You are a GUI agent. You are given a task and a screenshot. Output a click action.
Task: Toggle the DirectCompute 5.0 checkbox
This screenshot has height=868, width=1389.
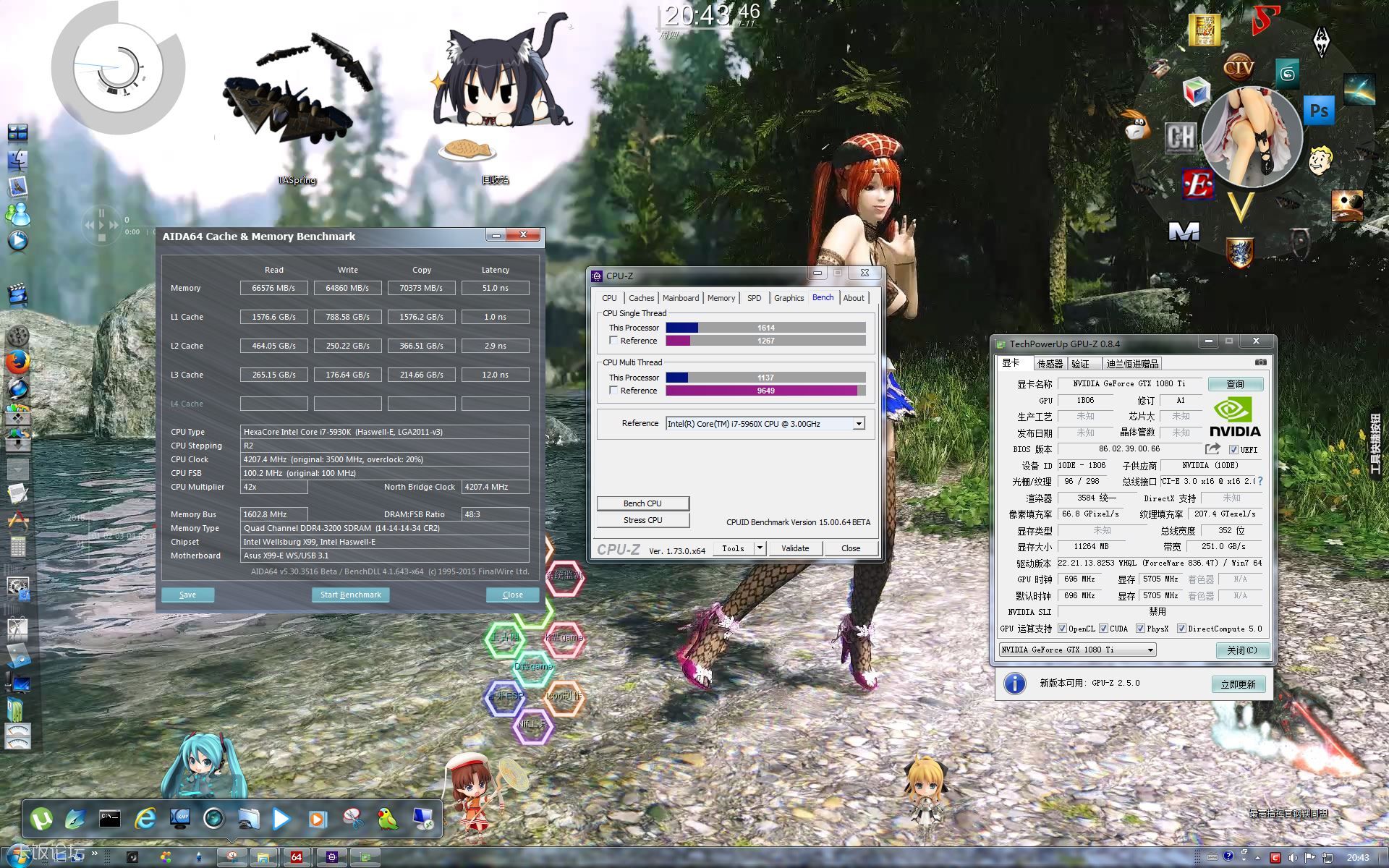click(1181, 629)
